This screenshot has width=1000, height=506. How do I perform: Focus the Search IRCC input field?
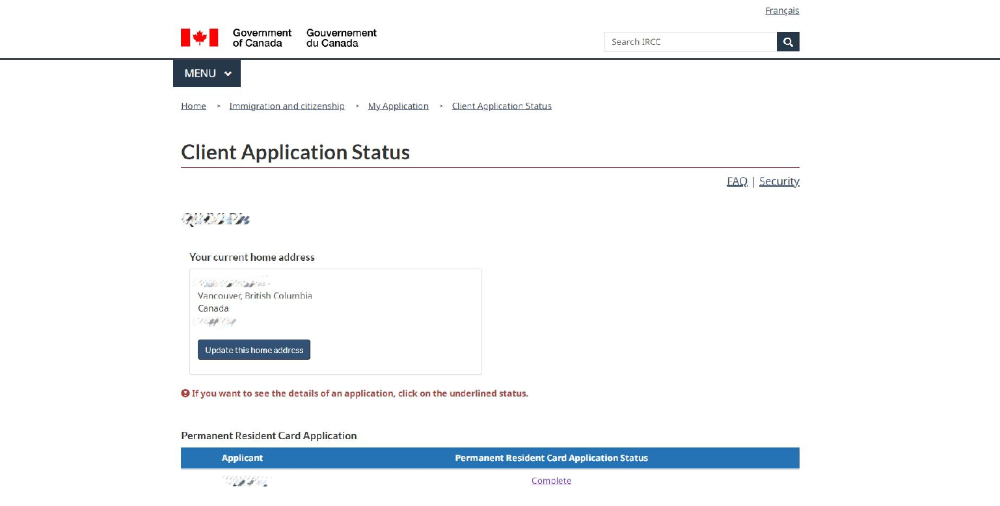[x=690, y=42]
